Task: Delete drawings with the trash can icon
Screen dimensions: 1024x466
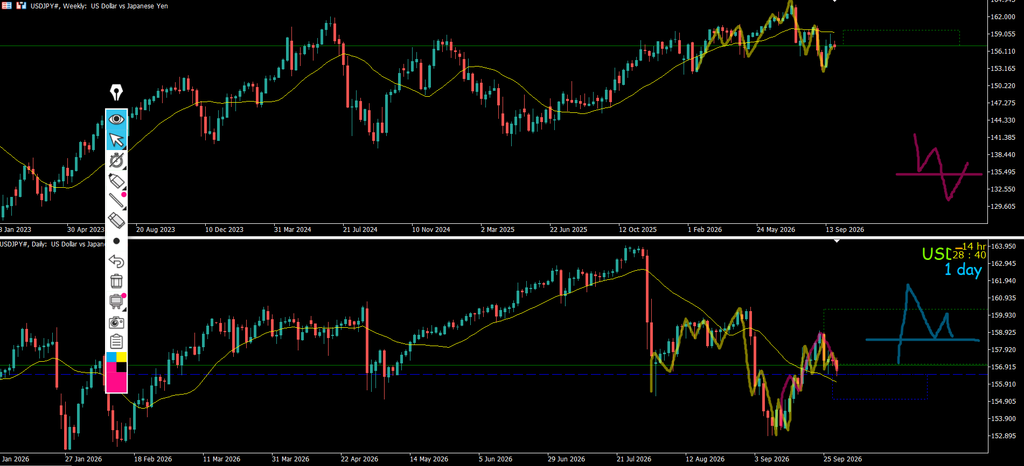Action: pos(116,281)
